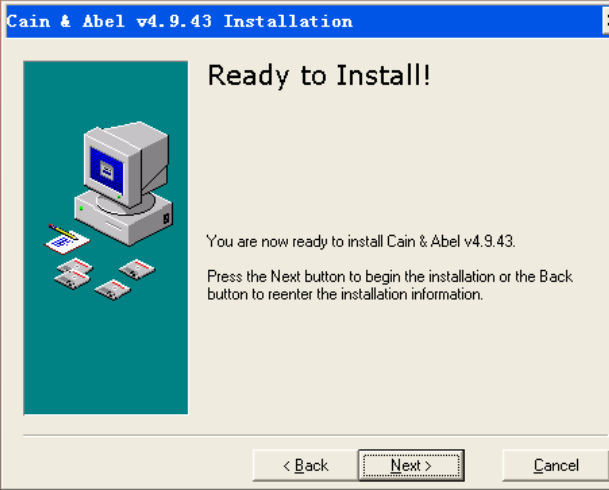609x490 pixels.
Task: Click the "Ready to Install!" heading
Action: pos(319,75)
